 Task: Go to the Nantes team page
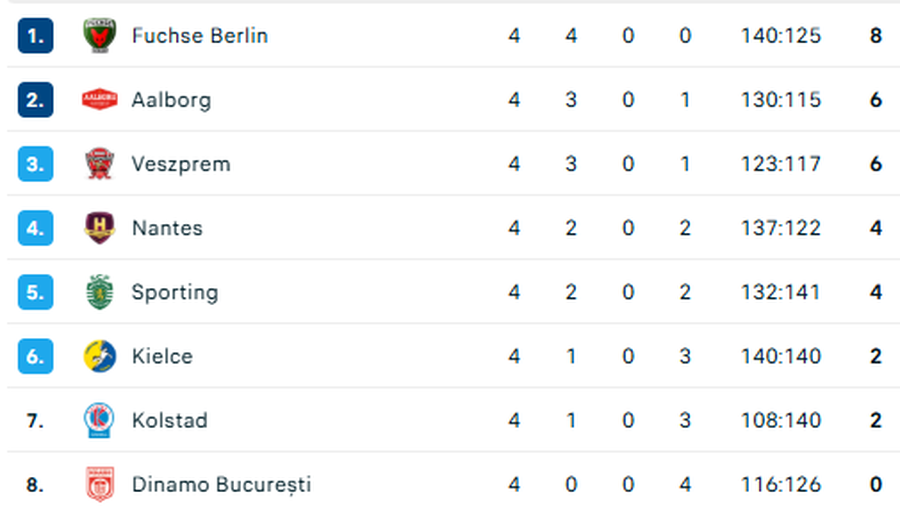pos(167,228)
